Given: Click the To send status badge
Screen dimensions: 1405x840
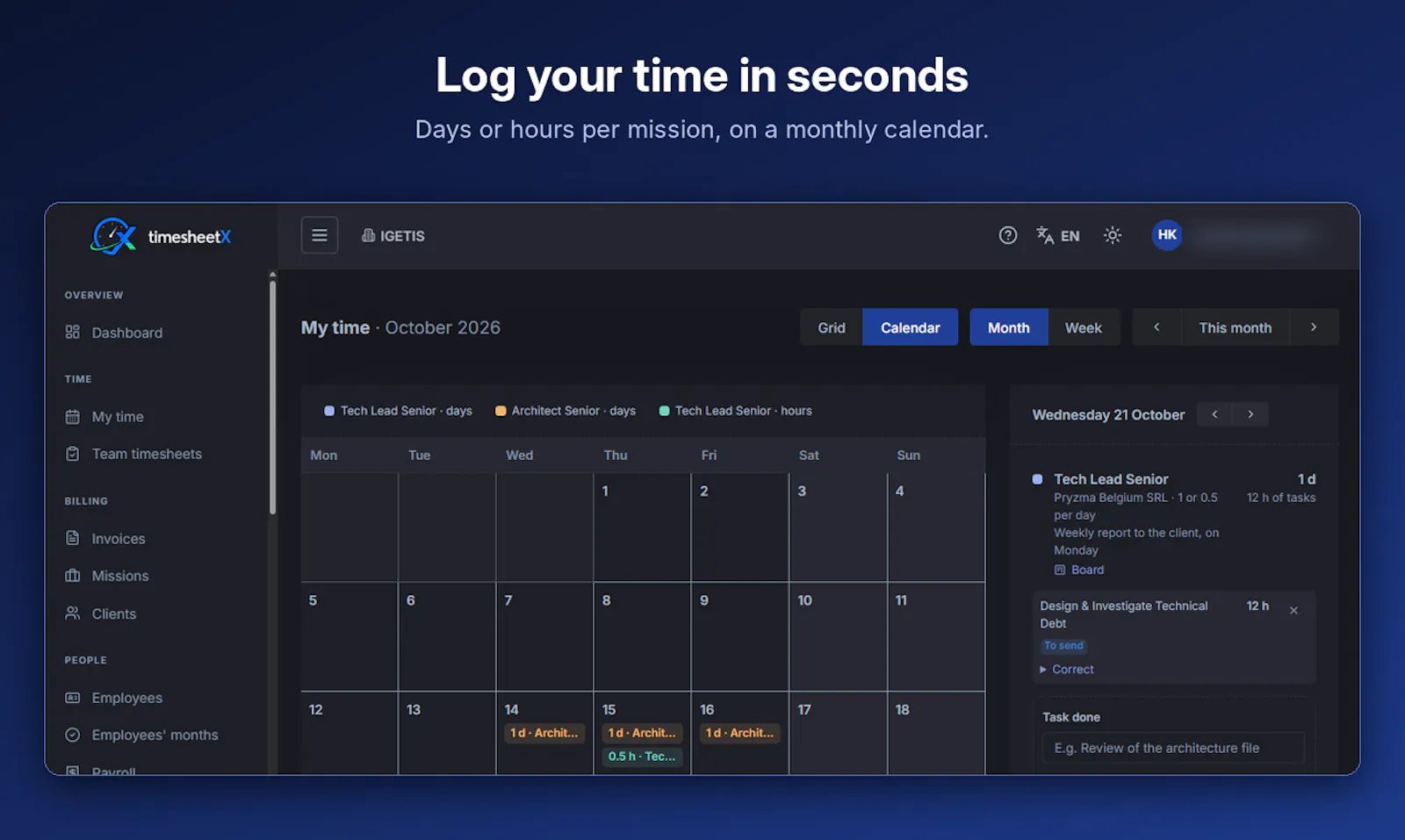Looking at the screenshot, I should (1063, 645).
